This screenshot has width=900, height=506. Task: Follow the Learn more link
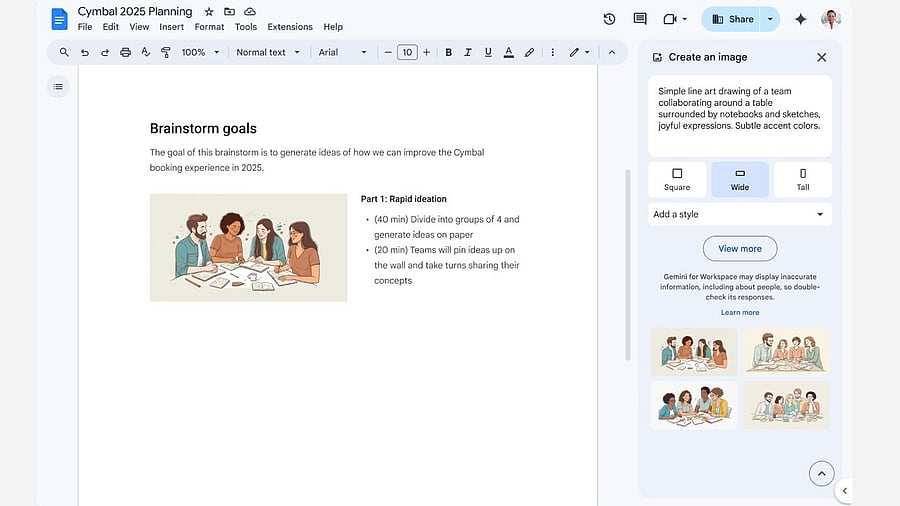(x=739, y=312)
